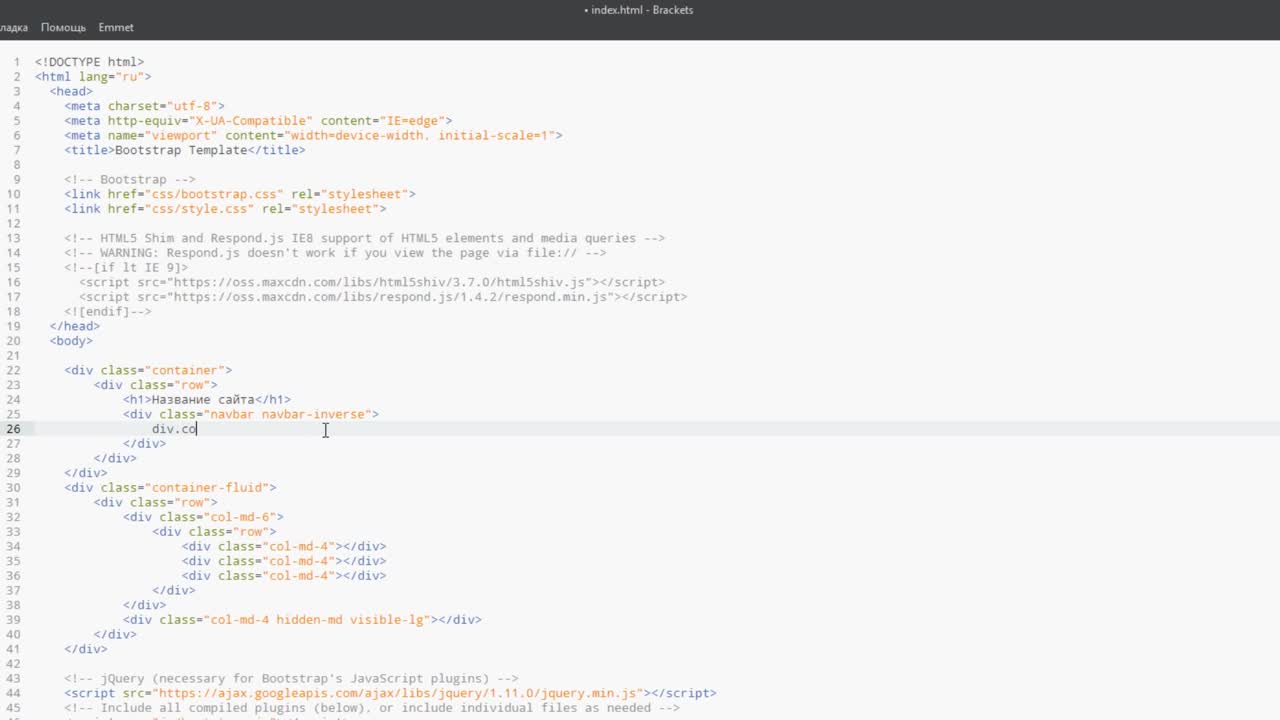Click the "viewport" name value
Viewport: 1280px width, 720px height.
tap(181, 135)
